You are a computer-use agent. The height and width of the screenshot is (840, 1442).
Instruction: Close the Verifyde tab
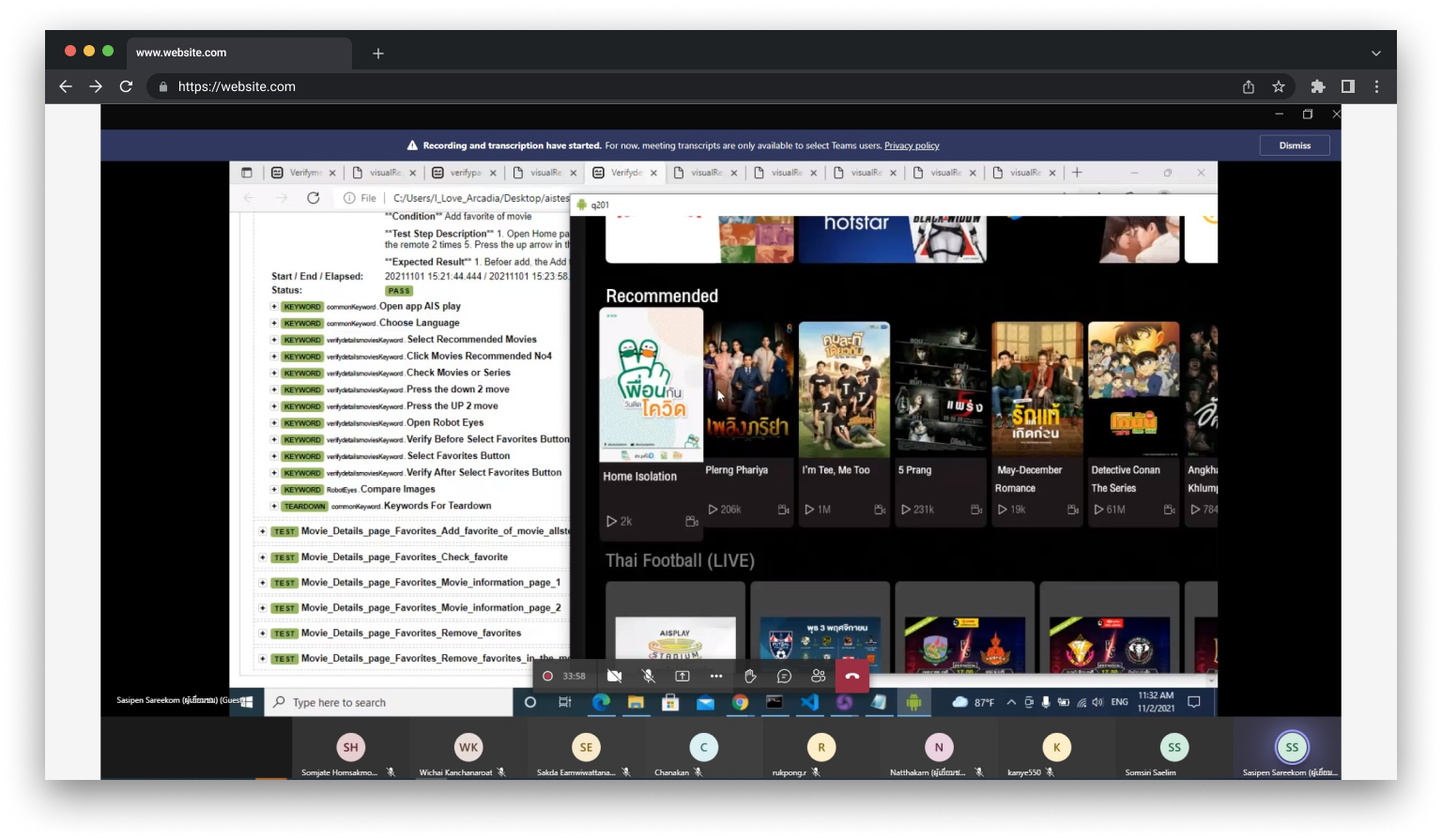(x=653, y=173)
